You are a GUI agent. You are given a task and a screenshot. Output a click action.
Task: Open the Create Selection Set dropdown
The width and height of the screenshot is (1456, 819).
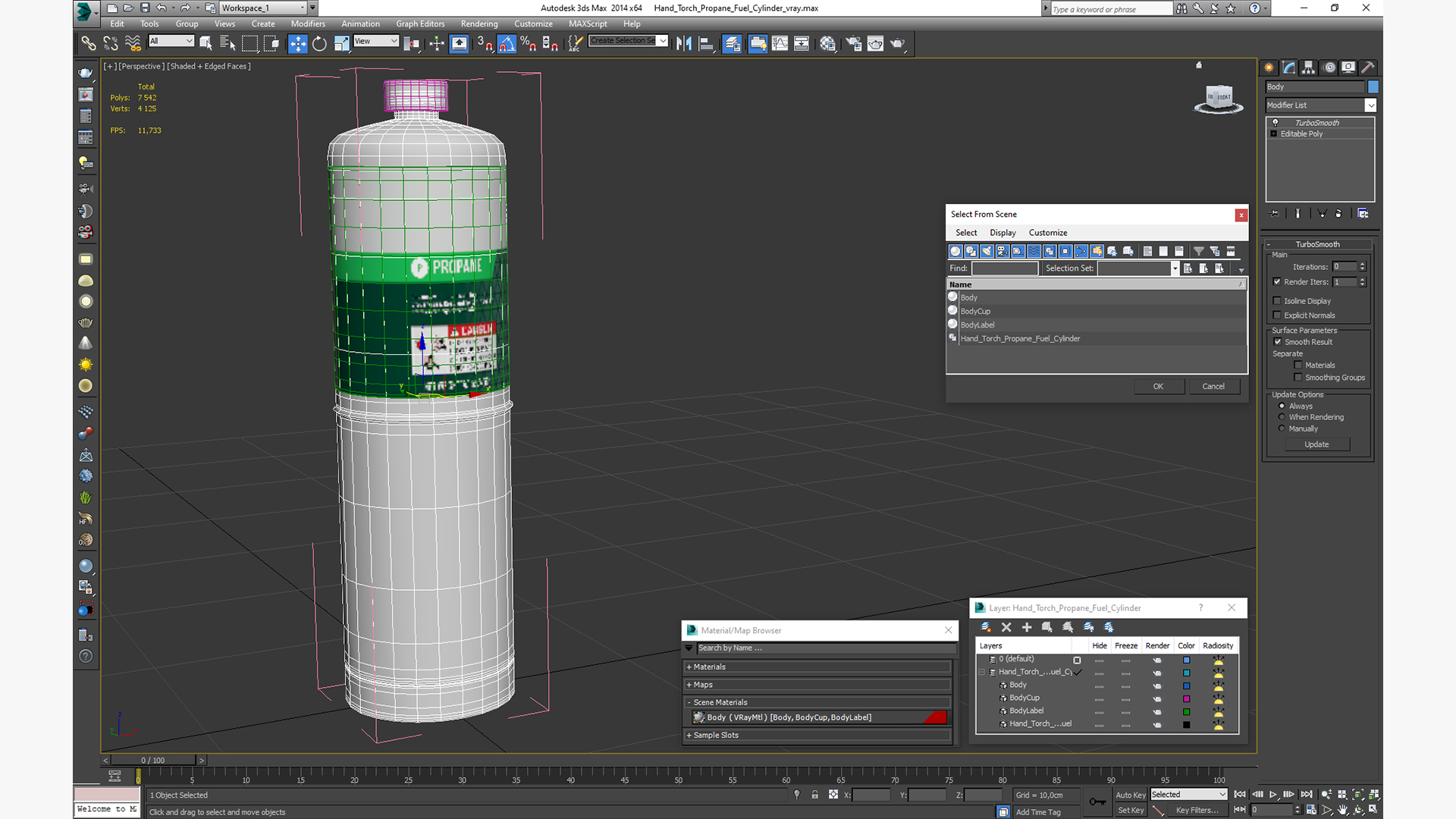pyautogui.click(x=663, y=41)
